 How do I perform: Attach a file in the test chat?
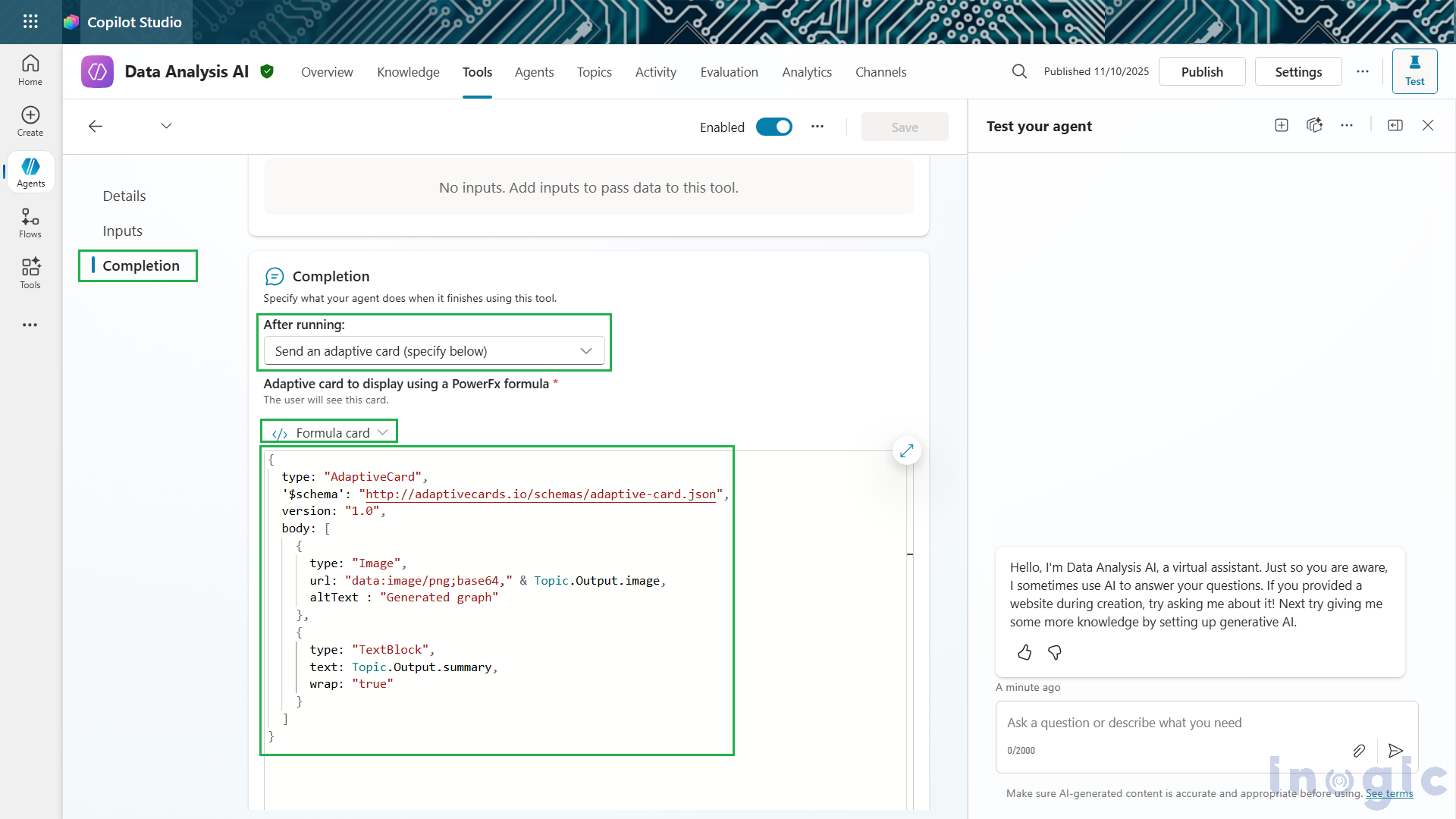(x=1359, y=751)
